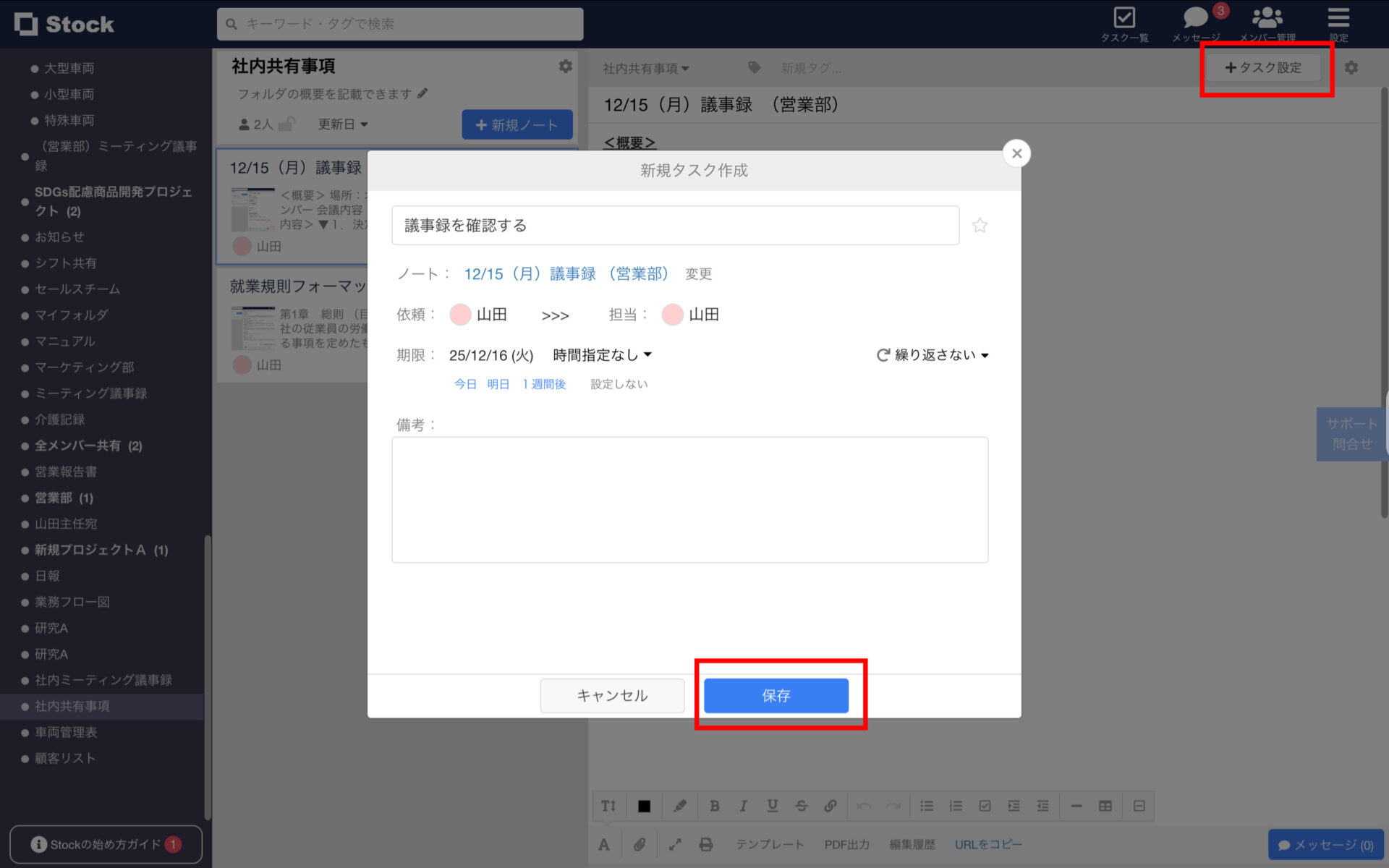Toggle underline formatting in the editor
The width and height of the screenshot is (1389, 868).
pos(772,805)
